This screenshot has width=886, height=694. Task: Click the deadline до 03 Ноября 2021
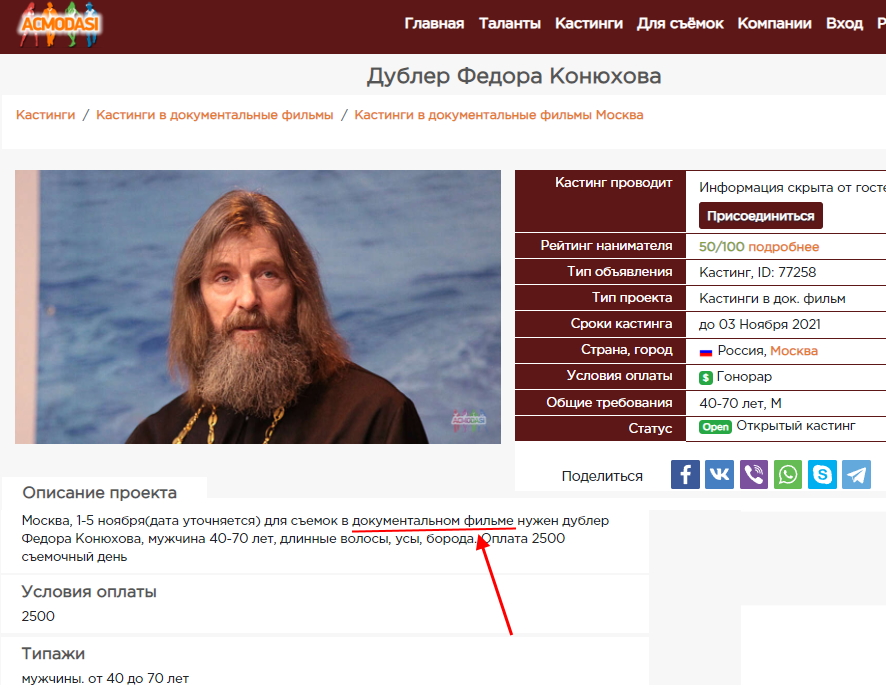coord(760,324)
